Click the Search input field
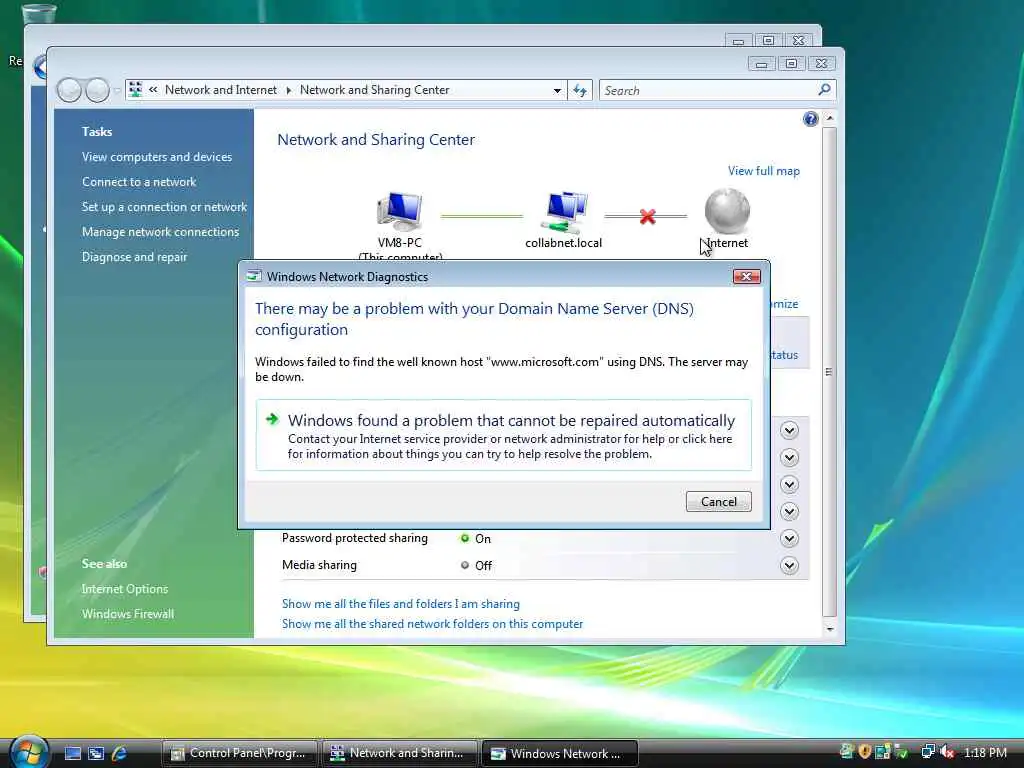This screenshot has height=768, width=1024. point(709,90)
